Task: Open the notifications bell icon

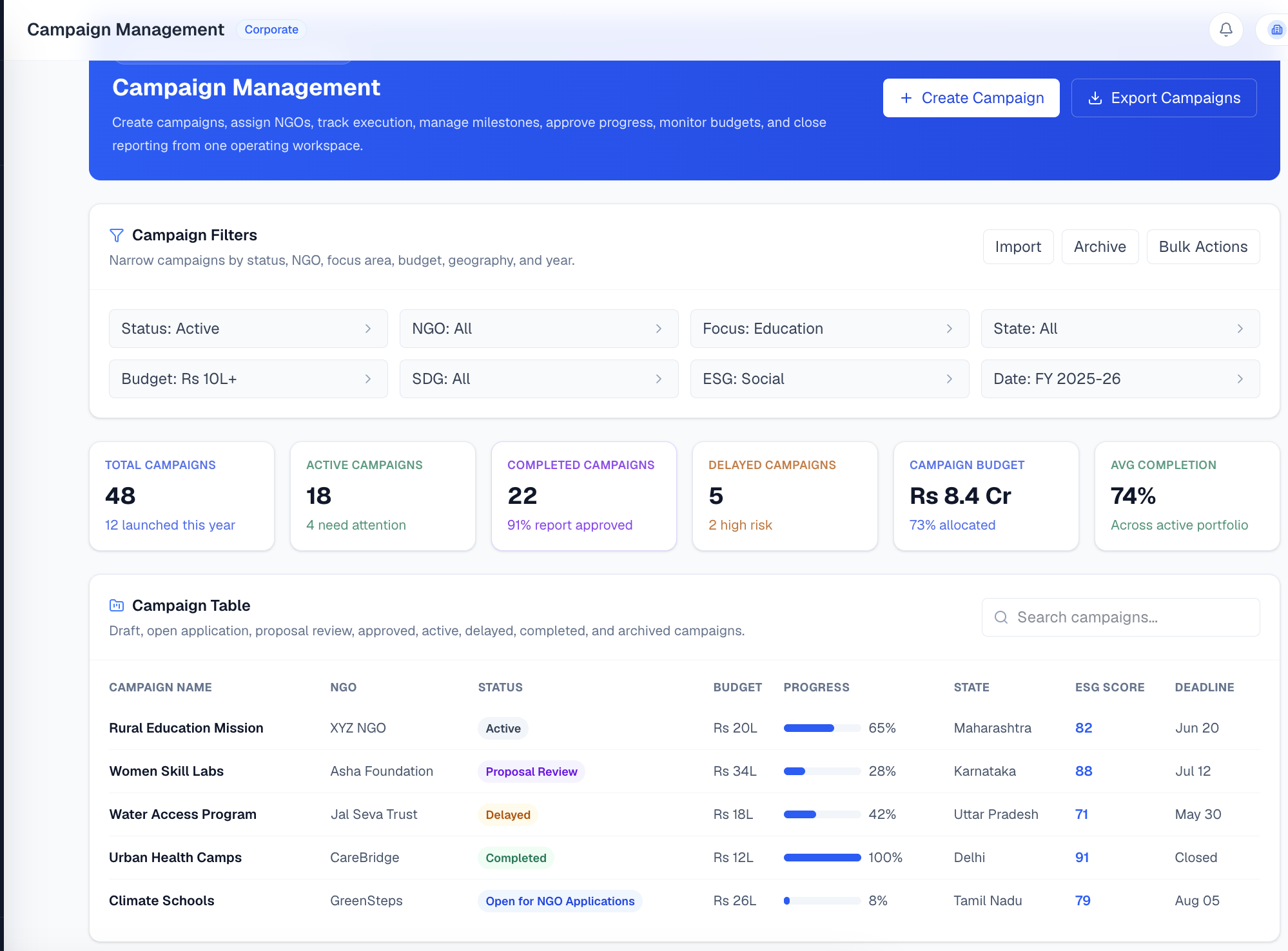Action: 1225,30
